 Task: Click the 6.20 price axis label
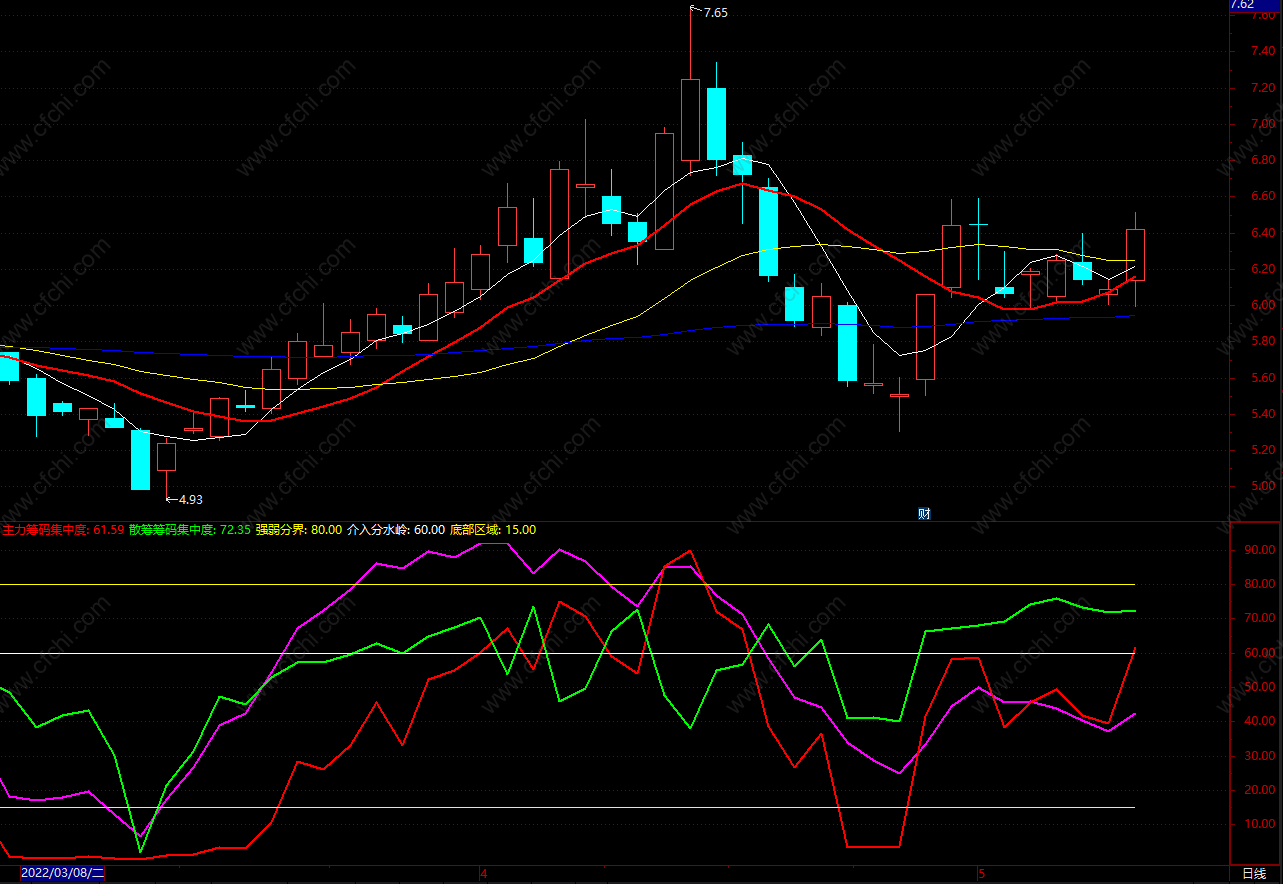[1263, 270]
